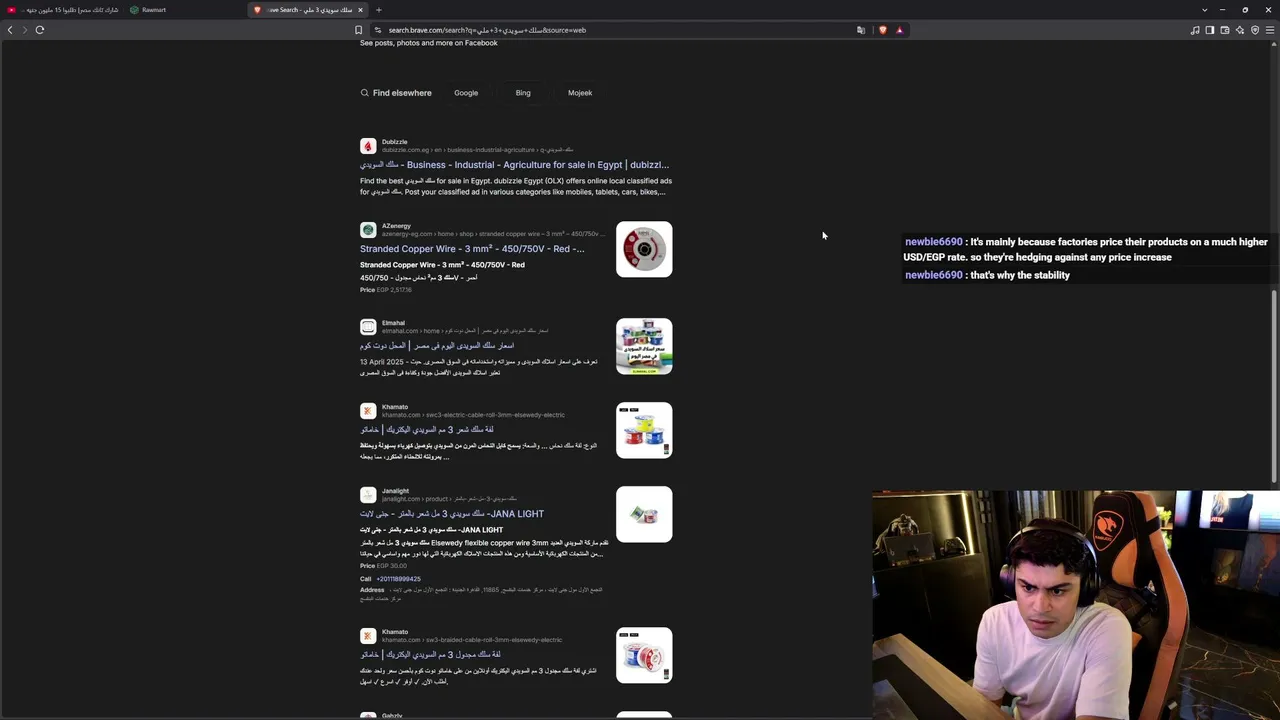Open the browser hamburger menu
1280x720 pixels.
click(1270, 30)
